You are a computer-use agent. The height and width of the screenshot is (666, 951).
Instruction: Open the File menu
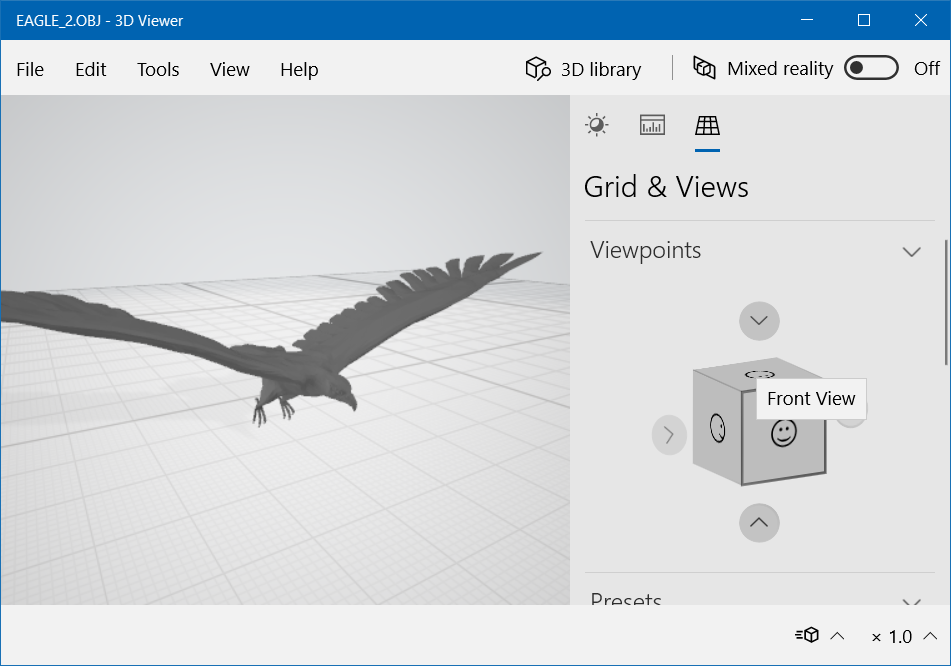30,69
